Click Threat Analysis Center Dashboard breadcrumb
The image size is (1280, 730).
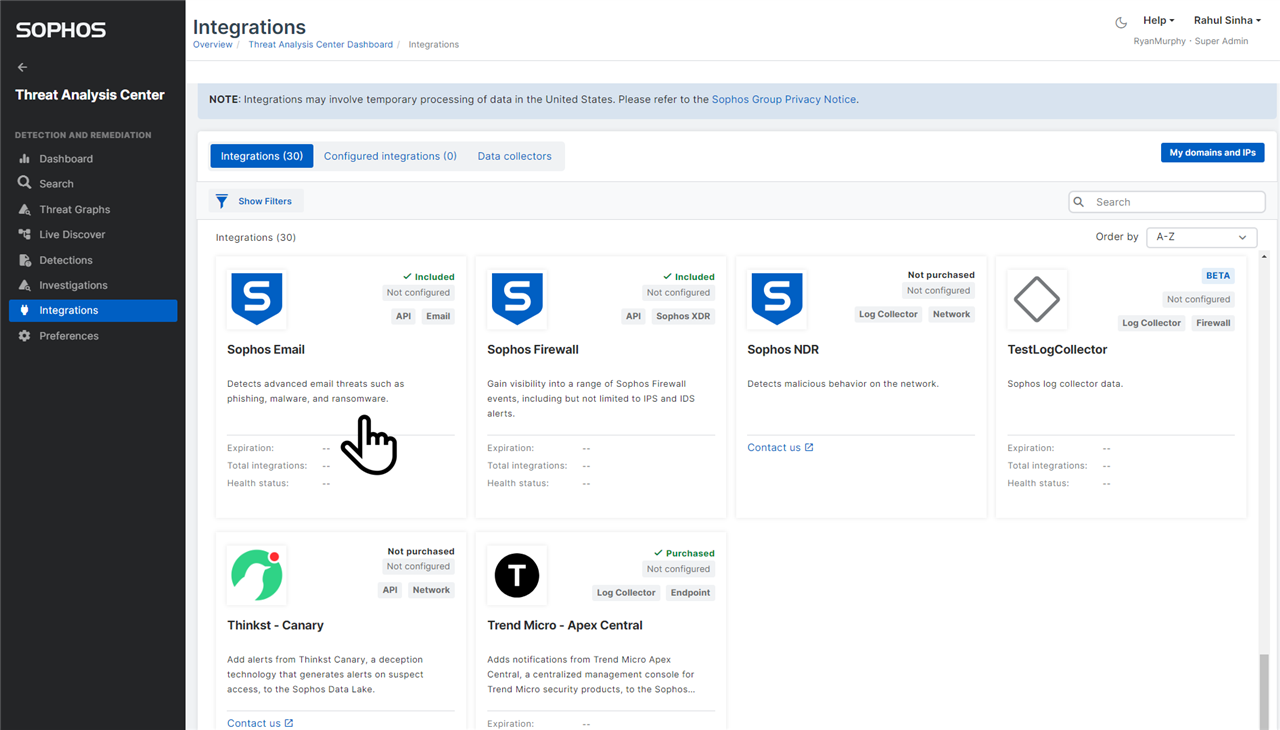tap(320, 45)
